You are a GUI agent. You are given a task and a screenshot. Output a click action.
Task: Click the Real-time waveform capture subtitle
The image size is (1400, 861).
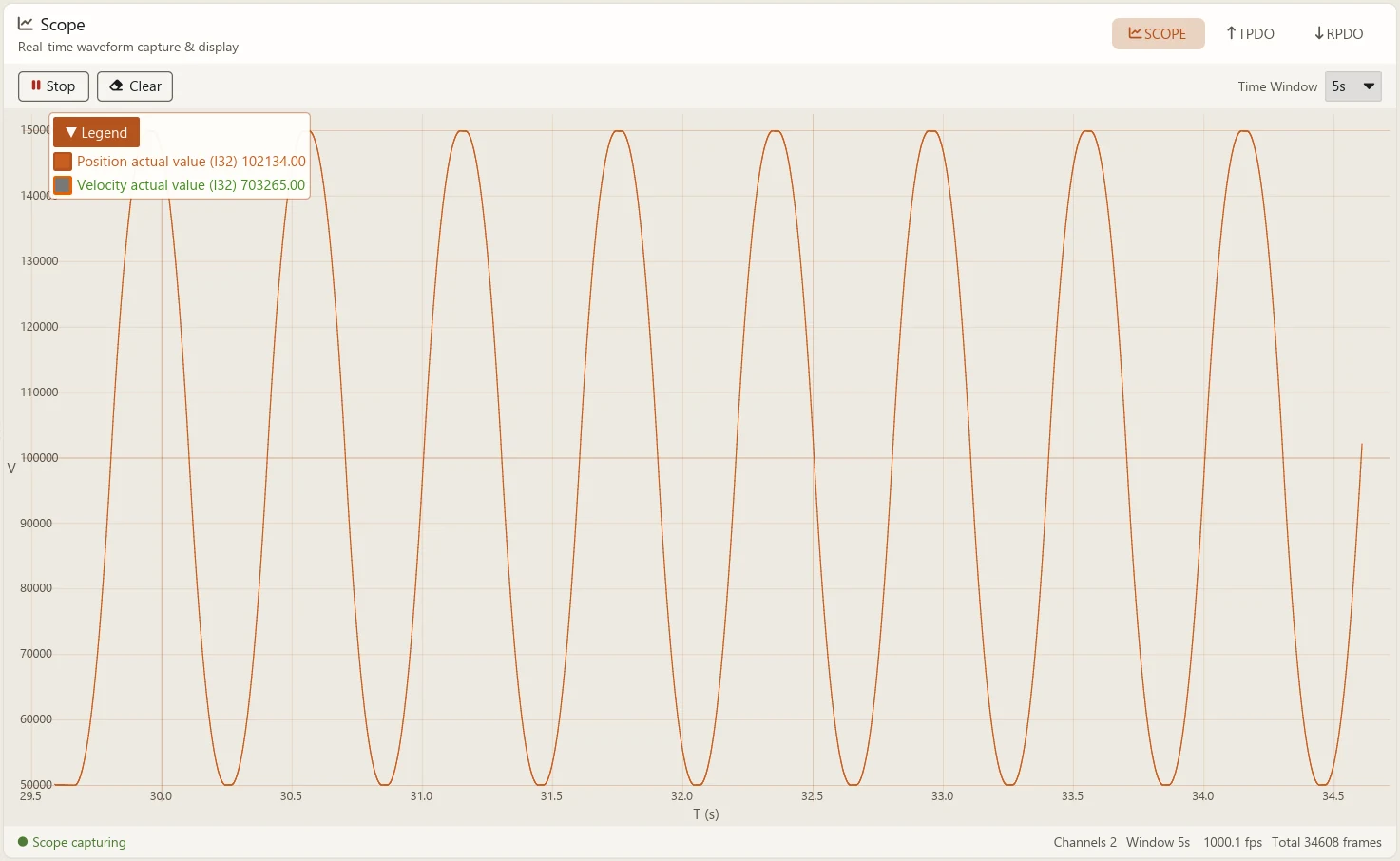click(x=128, y=47)
